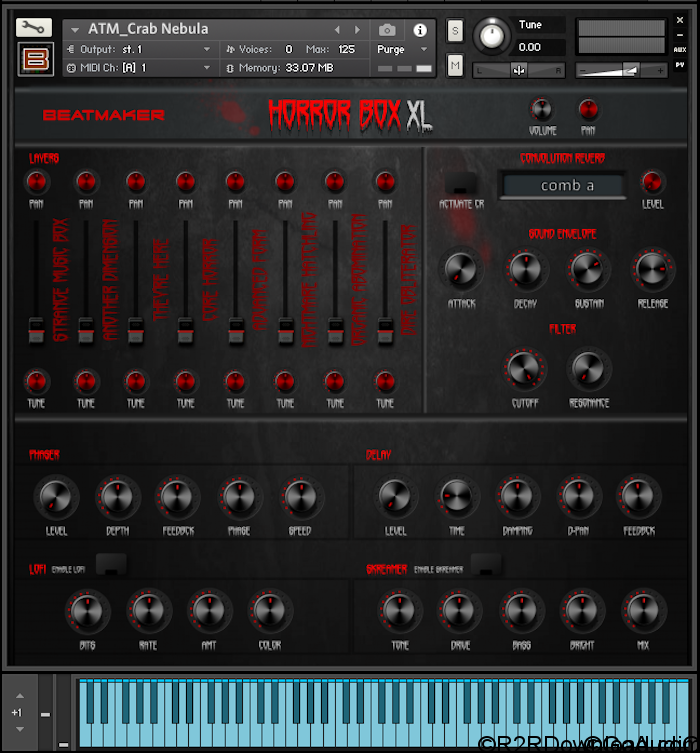This screenshot has height=753, width=700.
Task: Open instrument edit mode with wrench icon
Action: tap(34, 27)
